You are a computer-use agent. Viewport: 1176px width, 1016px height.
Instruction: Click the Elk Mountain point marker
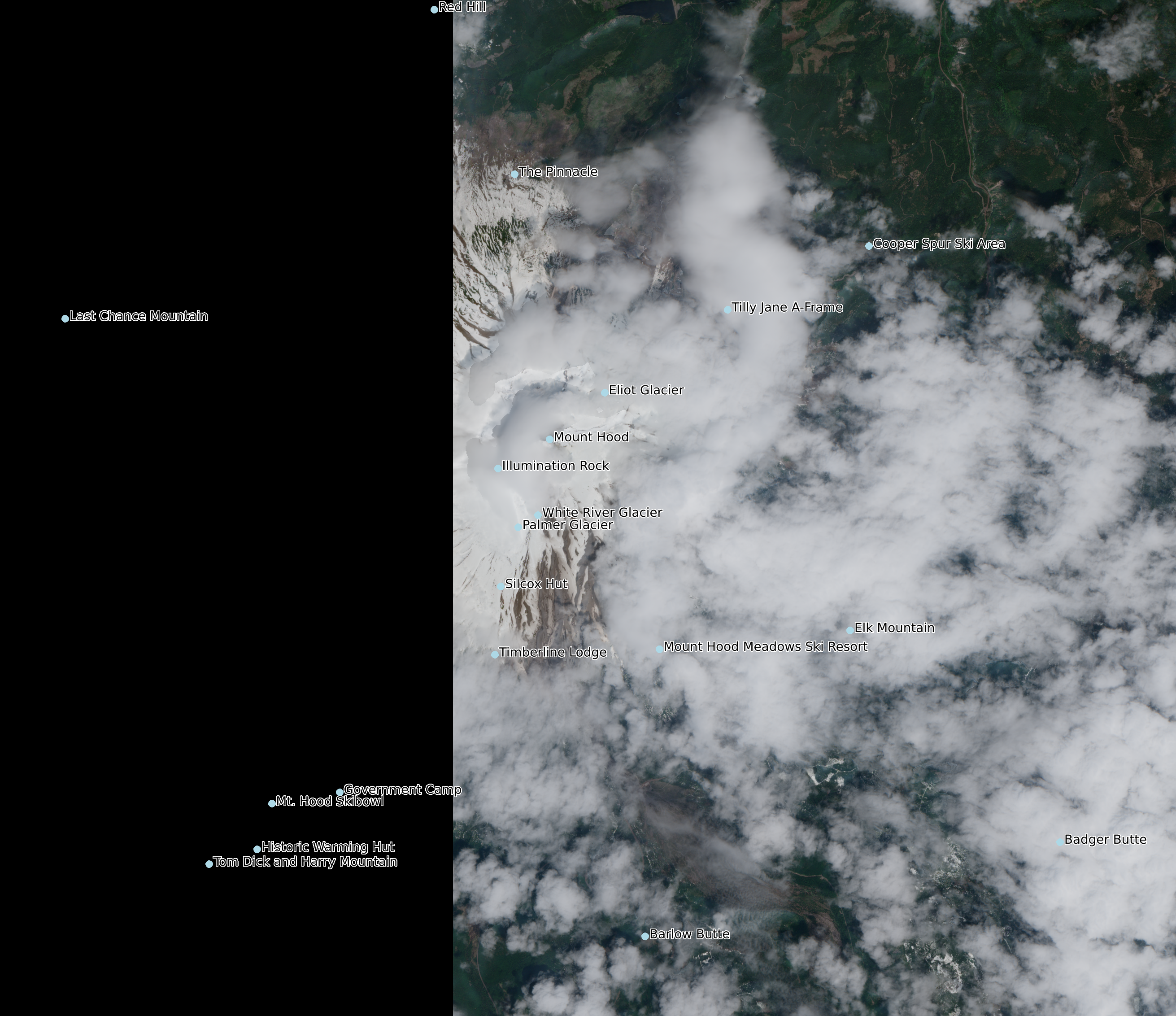pos(849,630)
